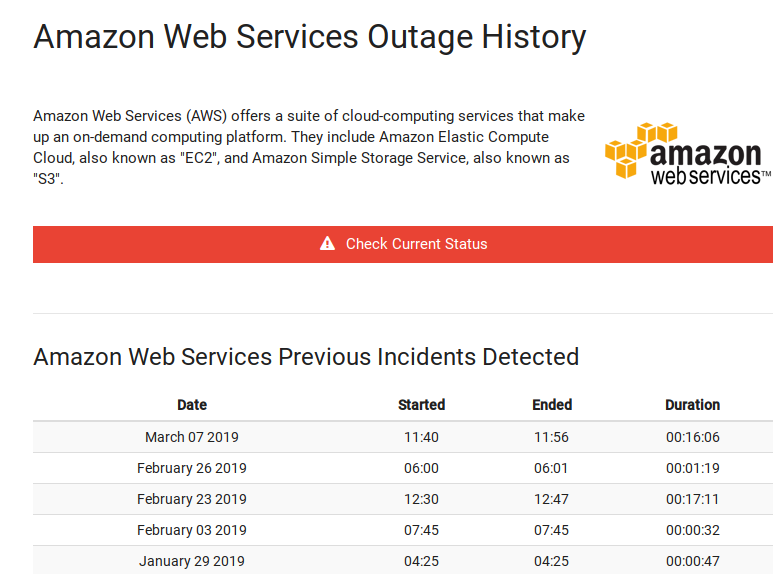The width and height of the screenshot is (781, 574).
Task: Select the February 23 2019 incident row
Action: [403, 499]
